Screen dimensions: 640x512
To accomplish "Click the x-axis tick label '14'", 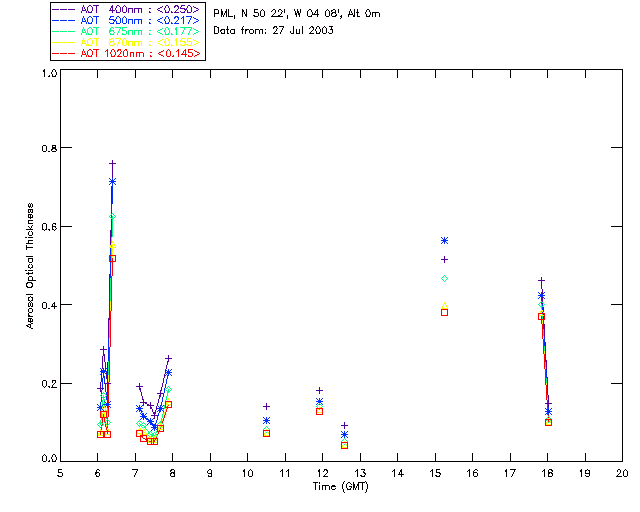I will [398, 473].
